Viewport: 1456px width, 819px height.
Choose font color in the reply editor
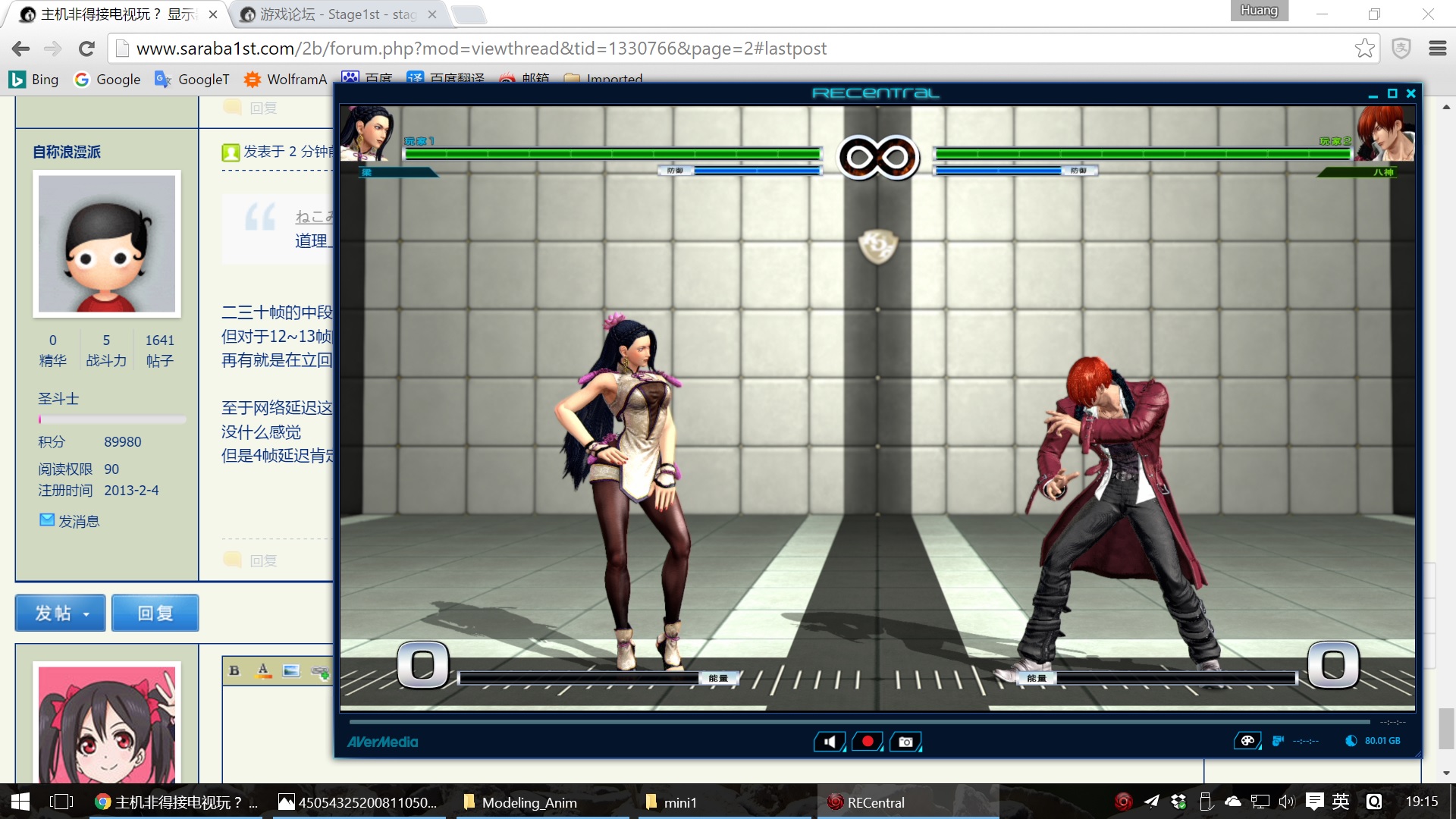click(263, 670)
